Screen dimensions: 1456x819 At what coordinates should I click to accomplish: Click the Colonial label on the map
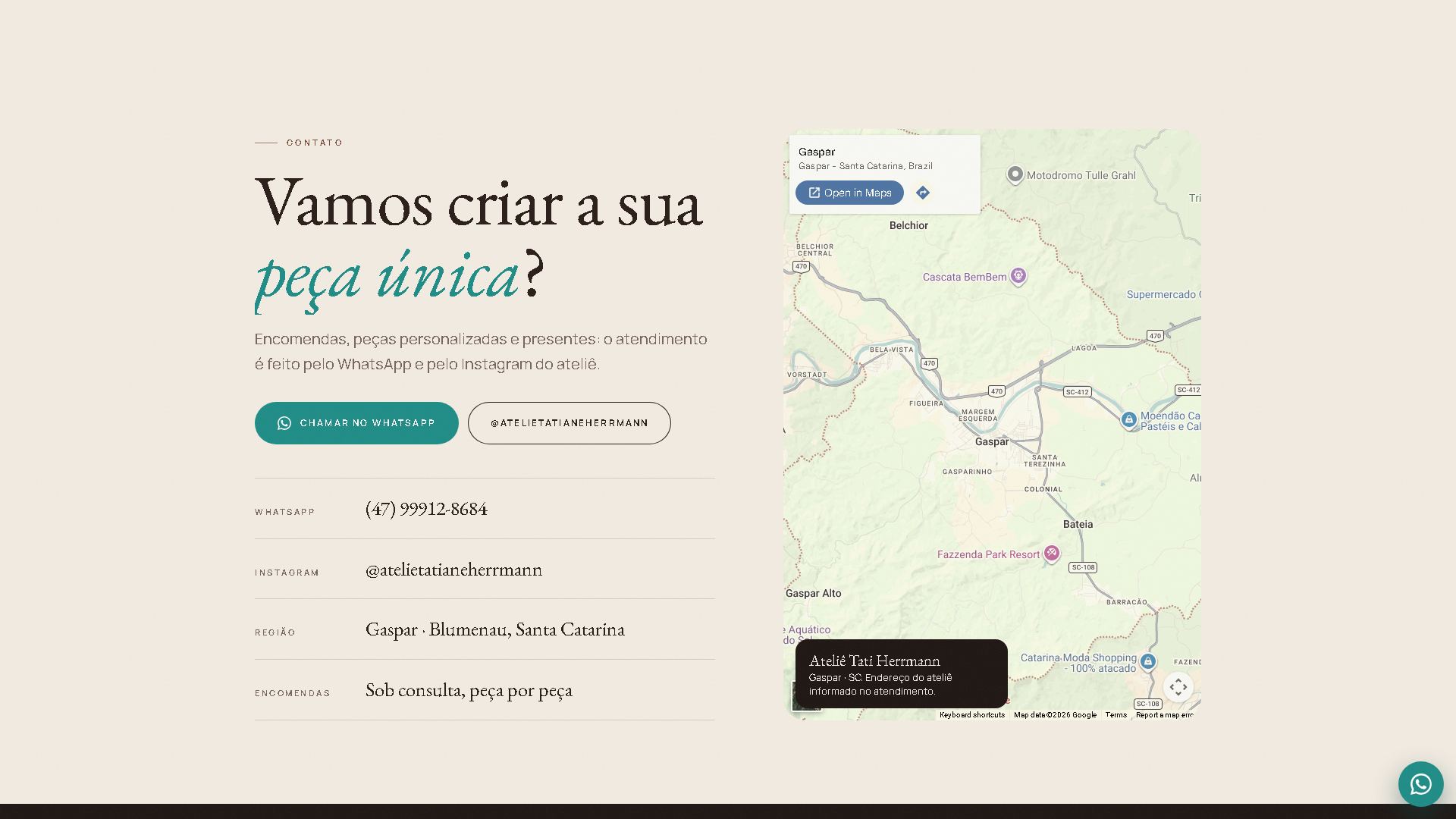point(1043,489)
